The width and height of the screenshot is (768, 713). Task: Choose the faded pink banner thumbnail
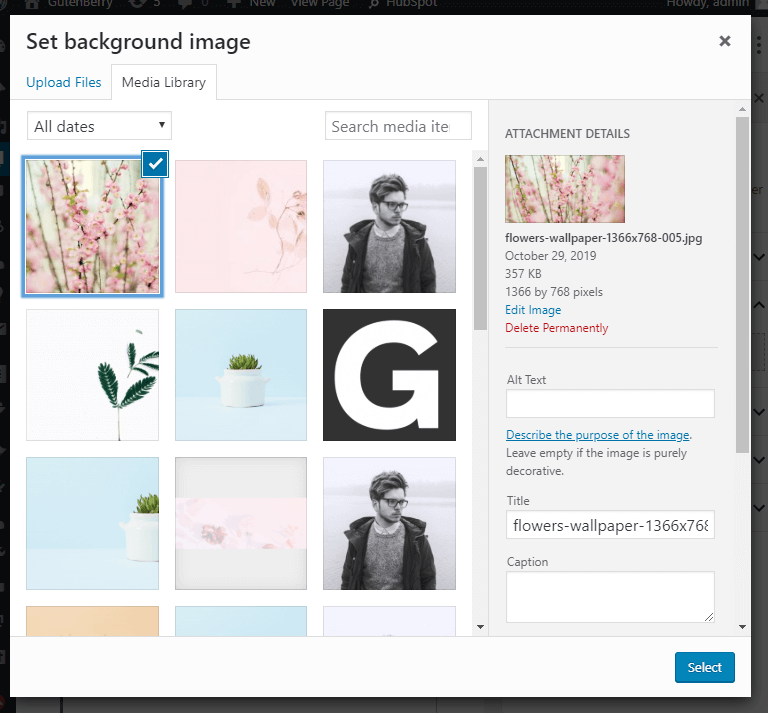(241, 523)
